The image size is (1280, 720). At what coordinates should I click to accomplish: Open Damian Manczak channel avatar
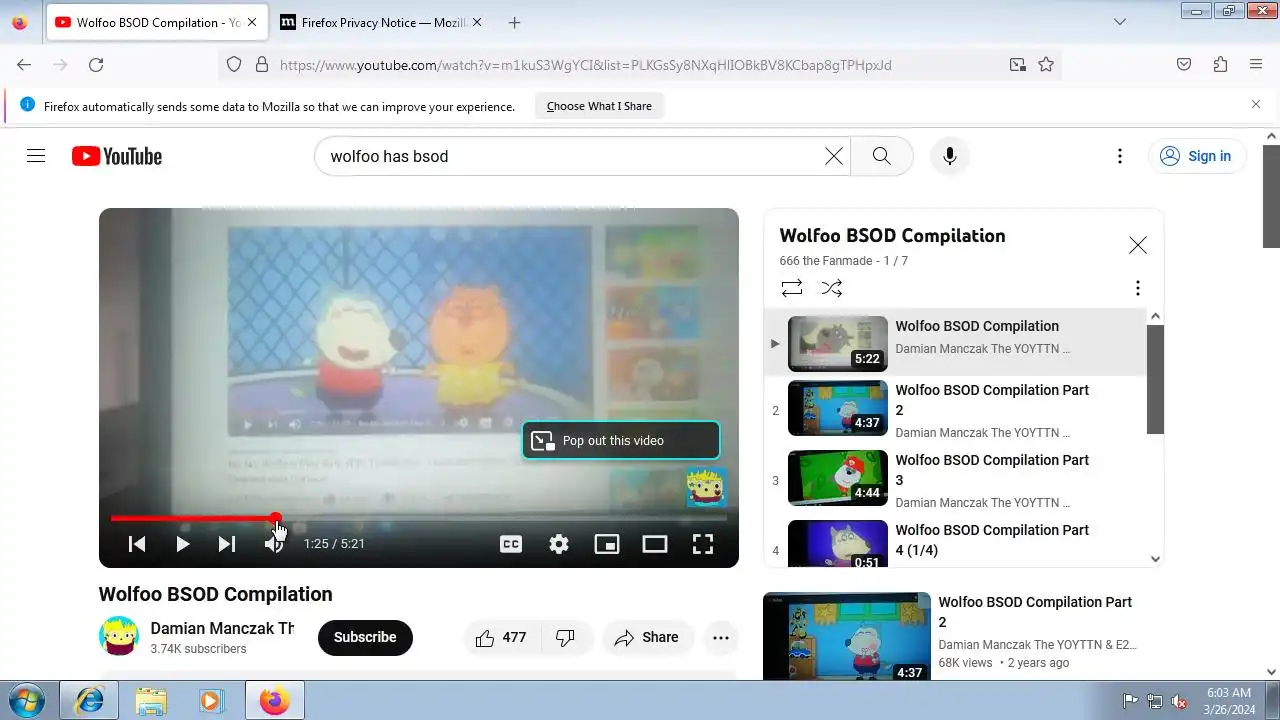tap(119, 636)
